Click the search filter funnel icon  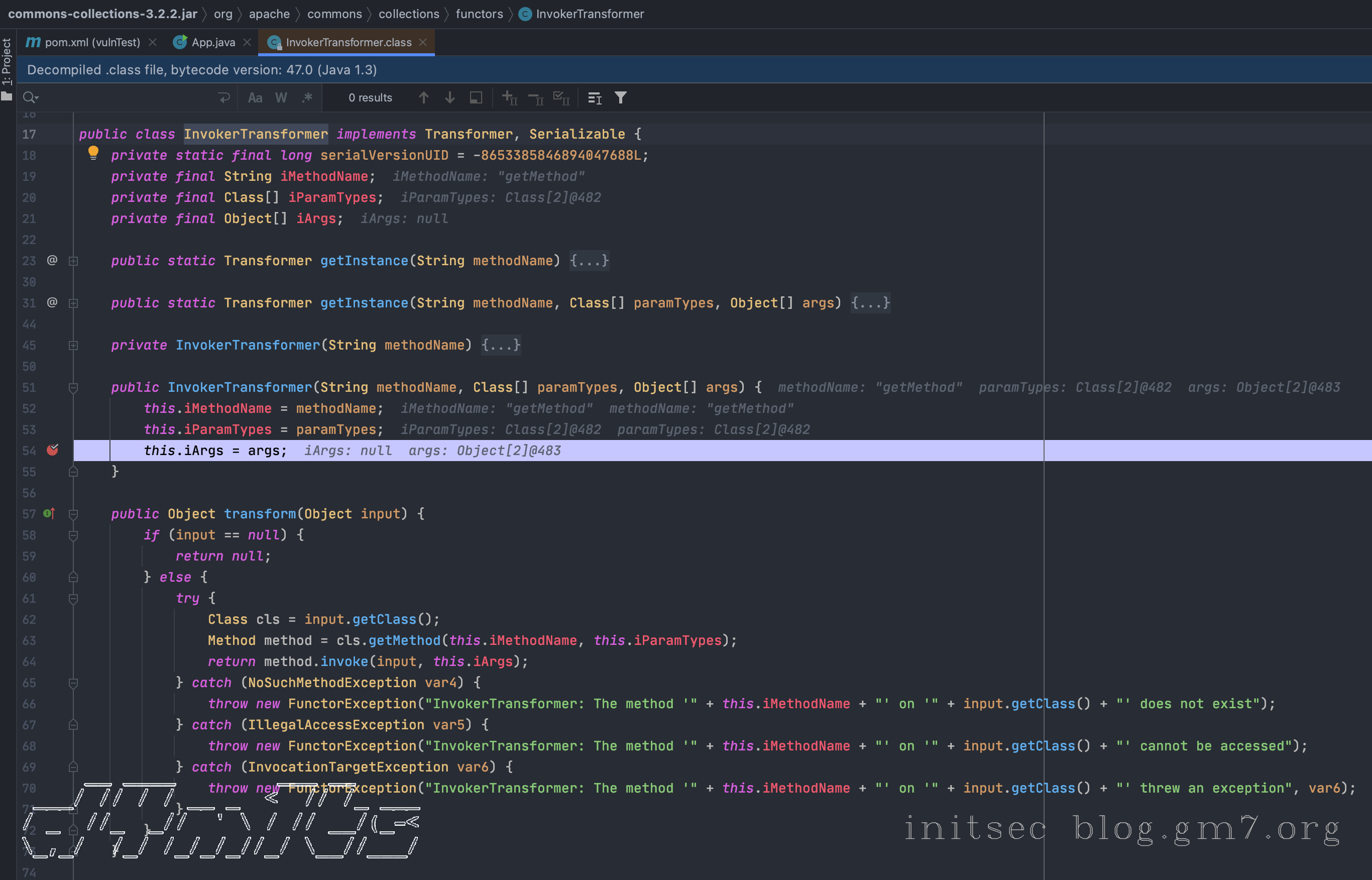pyautogui.click(x=620, y=98)
